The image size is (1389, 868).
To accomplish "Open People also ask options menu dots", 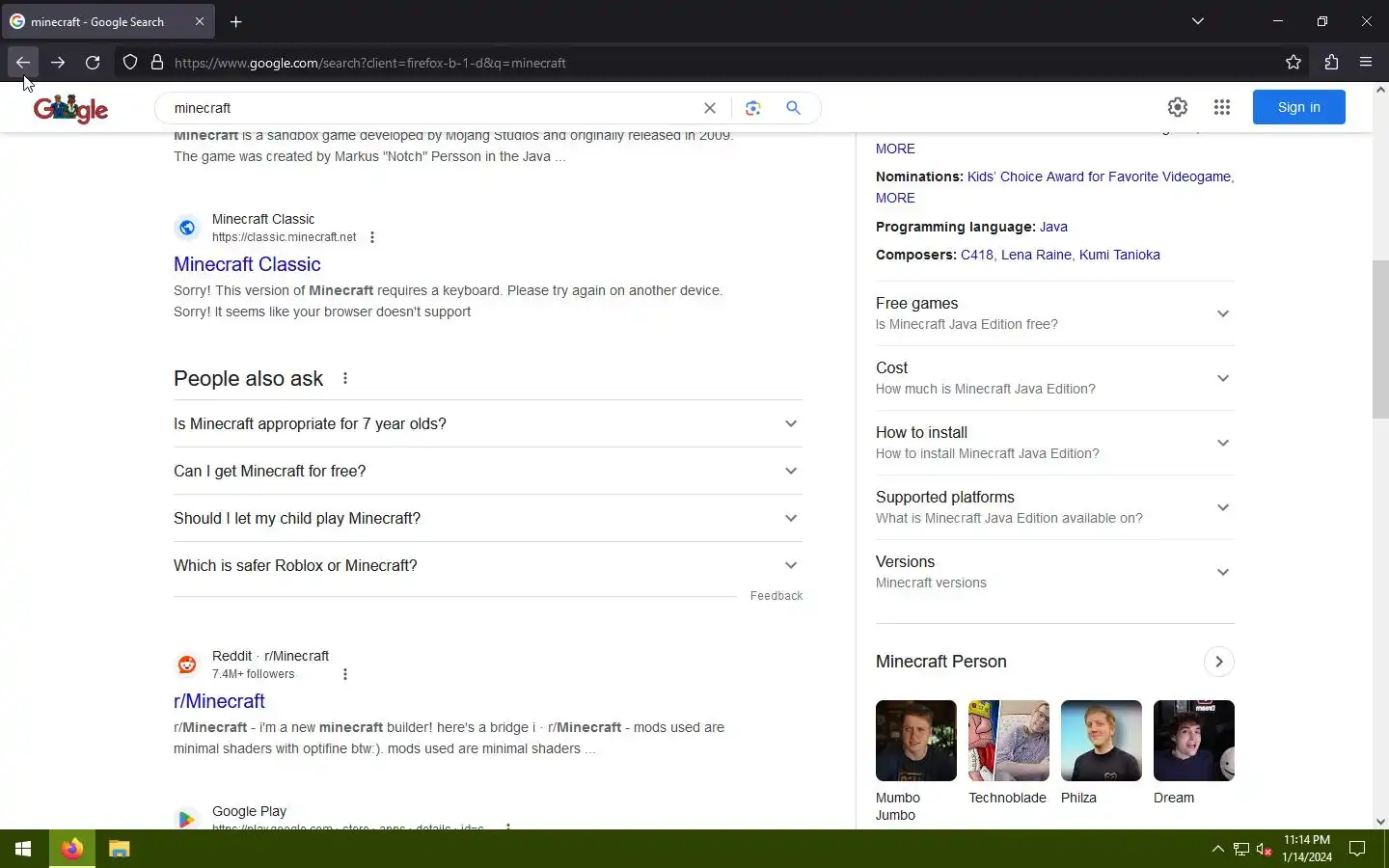I will coord(345,378).
